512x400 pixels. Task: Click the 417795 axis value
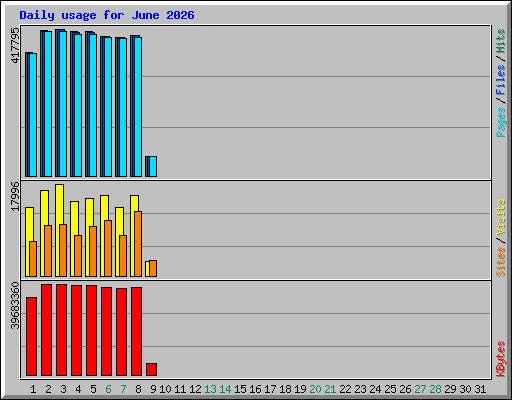[15, 45]
